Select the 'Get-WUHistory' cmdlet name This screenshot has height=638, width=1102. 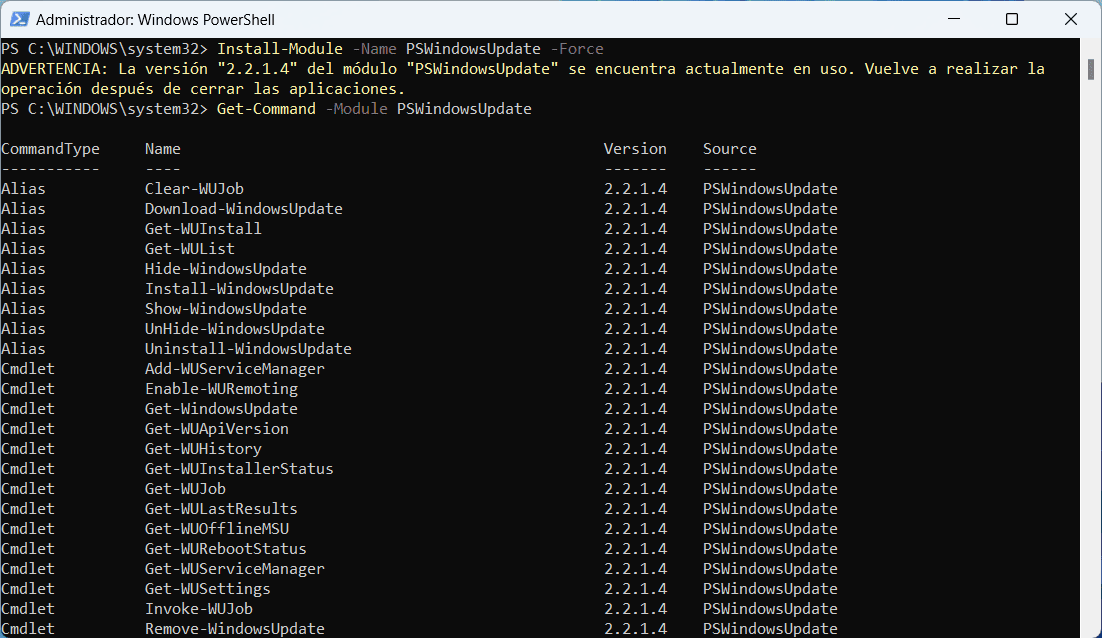(203, 448)
